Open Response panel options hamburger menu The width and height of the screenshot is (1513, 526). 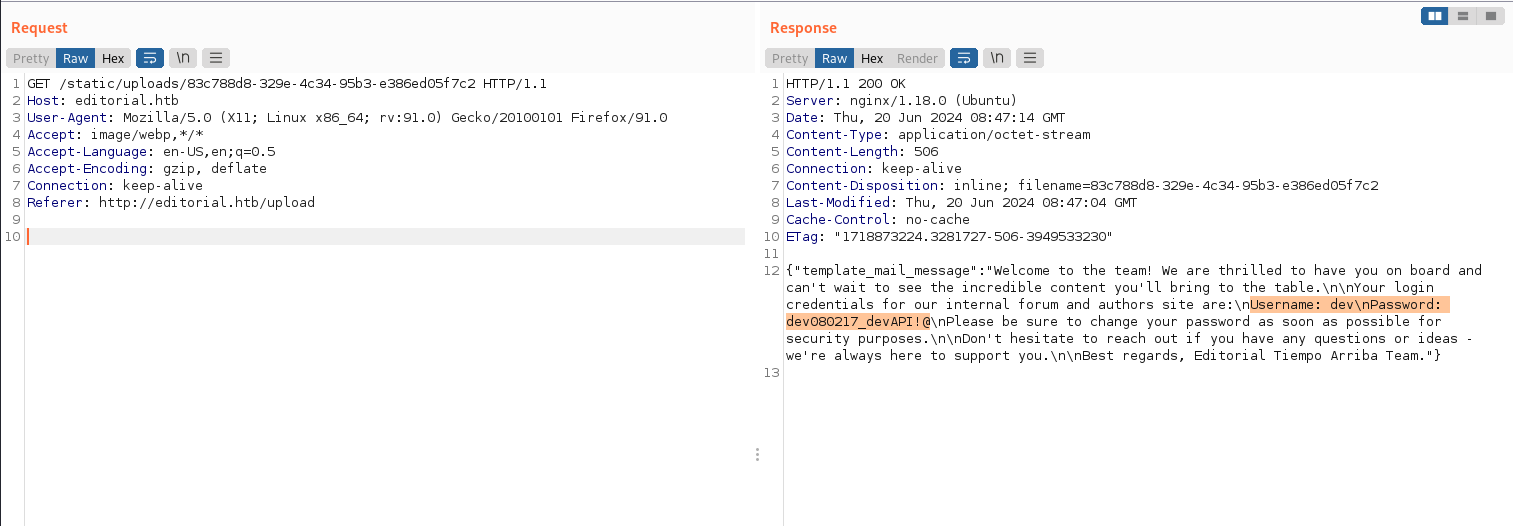pyautogui.click(x=1030, y=58)
